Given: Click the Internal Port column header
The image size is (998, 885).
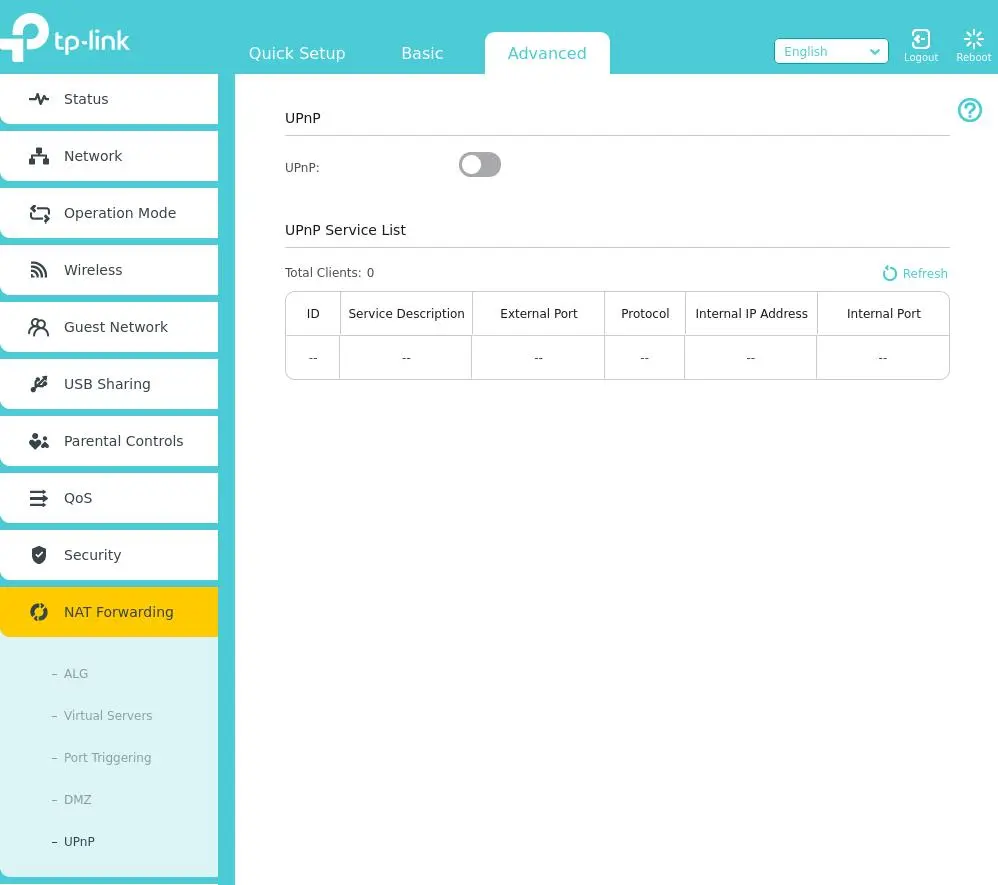Looking at the screenshot, I should point(883,313).
